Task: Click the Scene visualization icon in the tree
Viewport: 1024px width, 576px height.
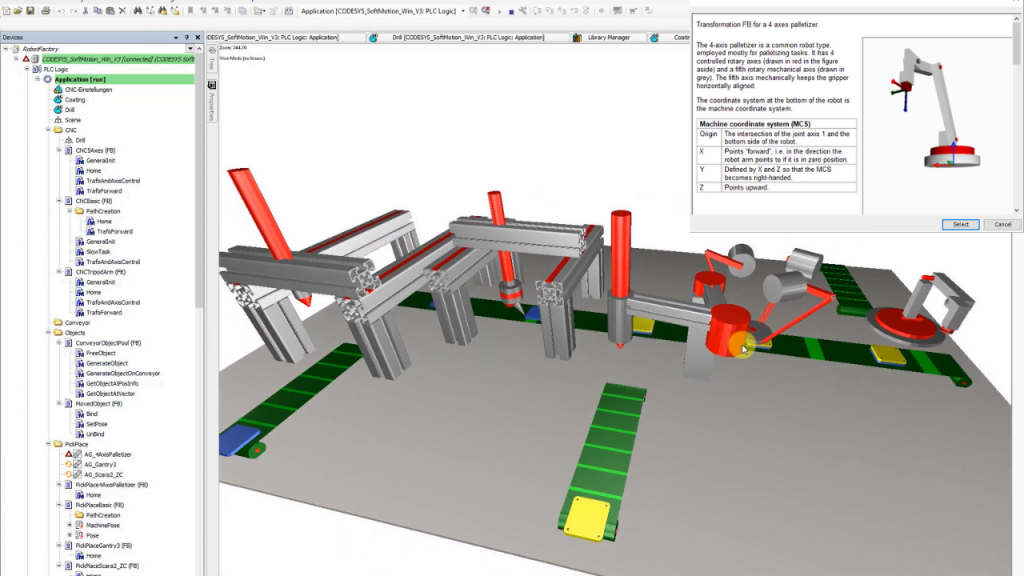Action: point(58,120)
